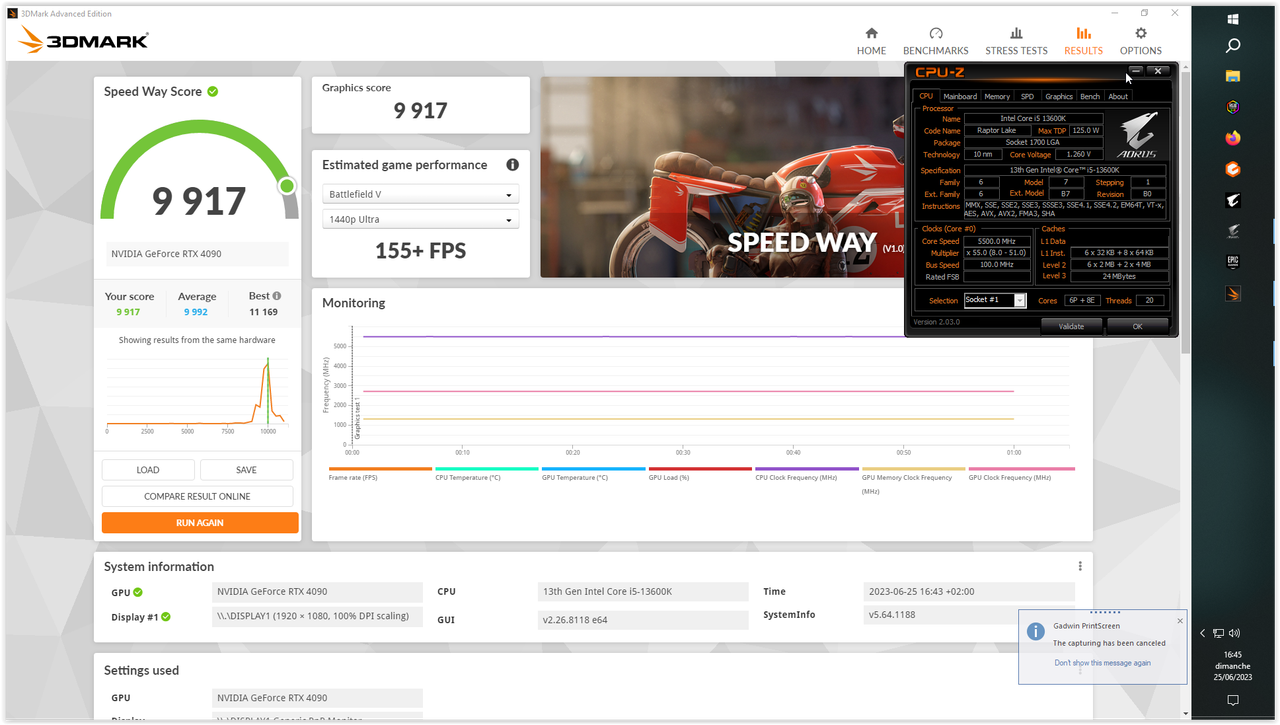
Task: Click the orange RUN AGAIN button
Action: click(x=200, y=523)
